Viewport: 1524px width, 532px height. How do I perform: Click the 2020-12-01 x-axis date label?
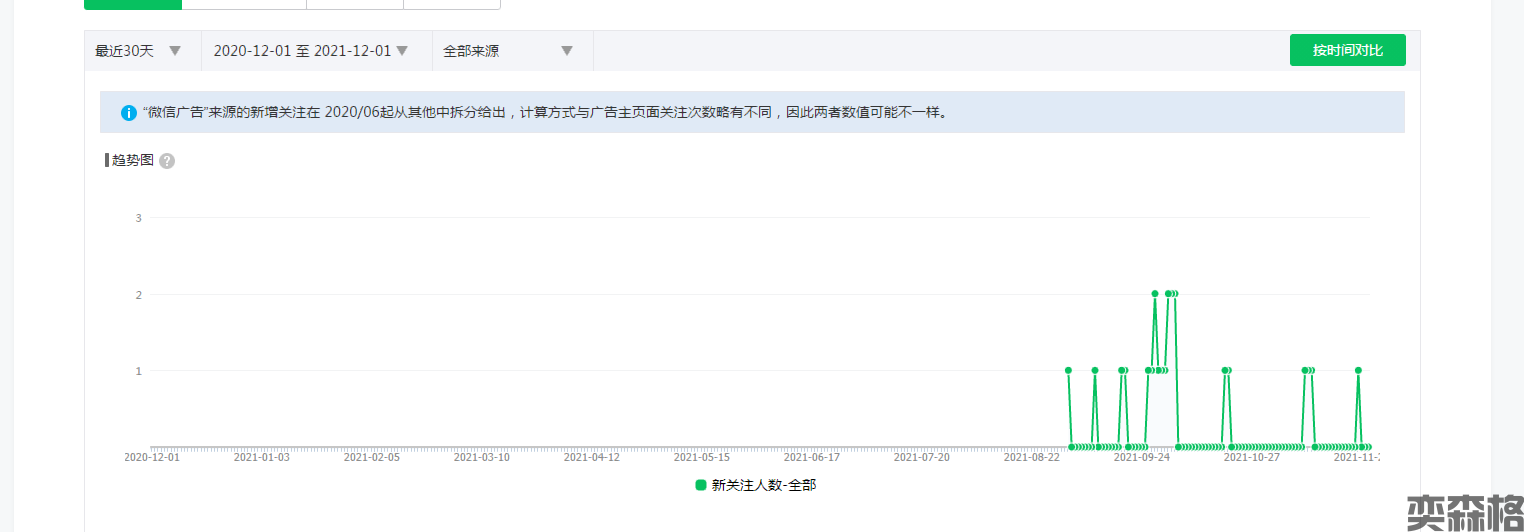[152, 457]
